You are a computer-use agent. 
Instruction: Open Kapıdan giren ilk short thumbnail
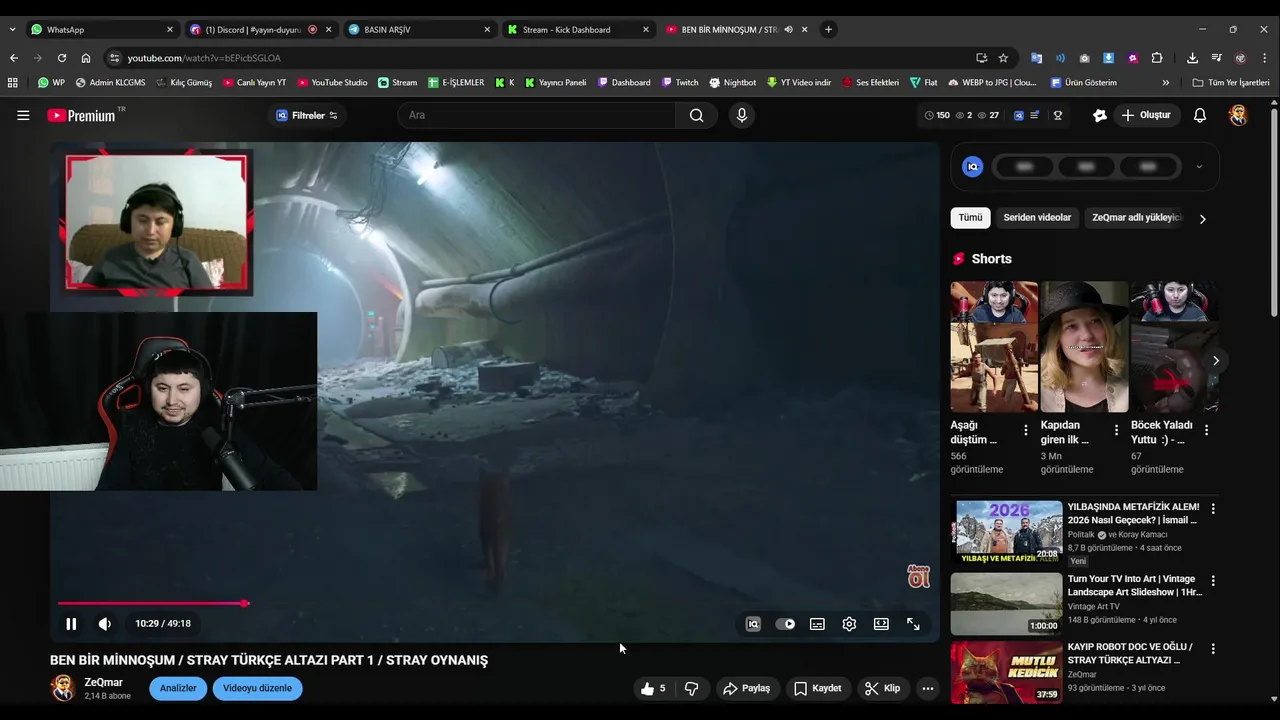click(x=1084, y=346)
